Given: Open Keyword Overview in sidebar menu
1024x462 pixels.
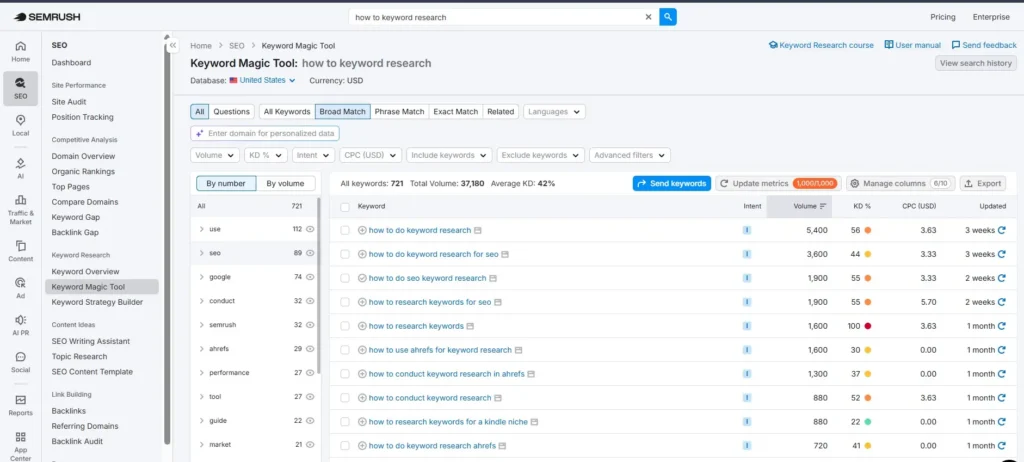Looking at the screenshot, I should click(x=86, y=271).
